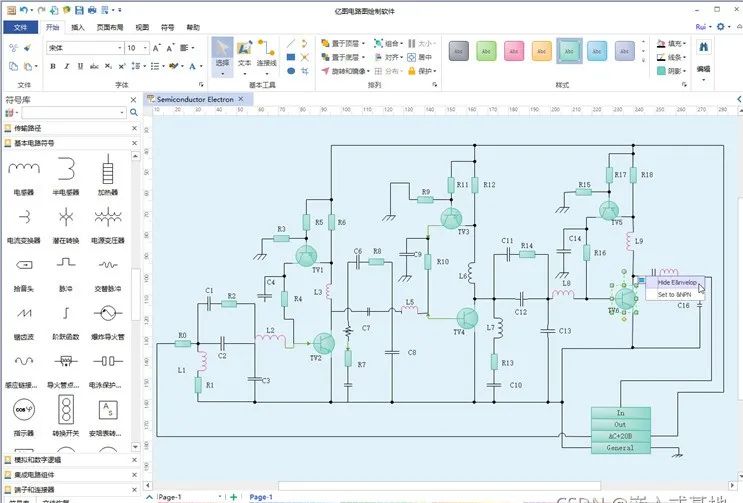Toggle Underline formatting
743x503 pixels.
coord(81,66)
